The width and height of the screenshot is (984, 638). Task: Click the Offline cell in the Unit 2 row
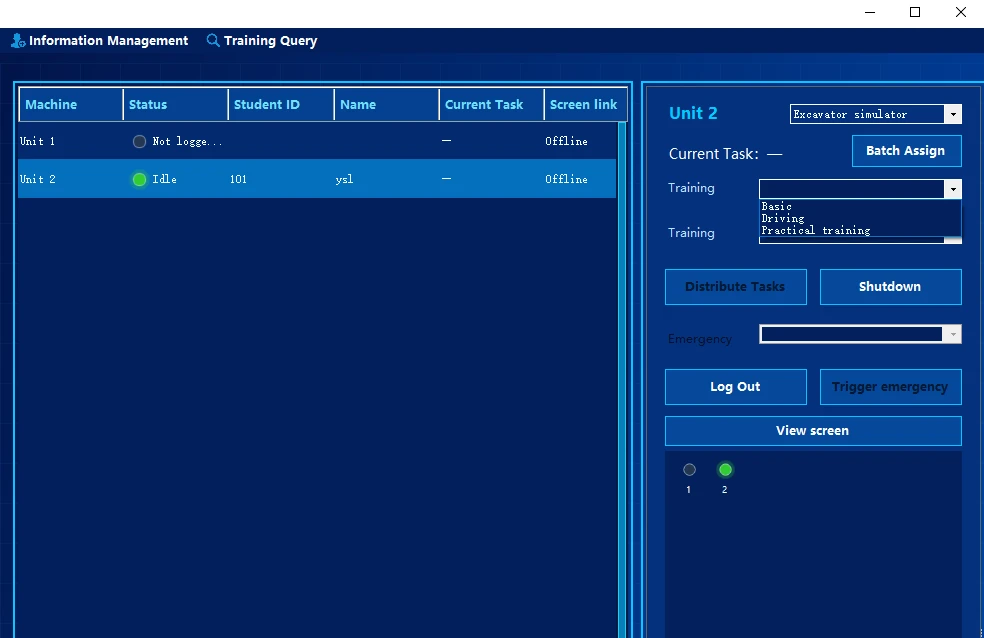(x=566, y=179)
